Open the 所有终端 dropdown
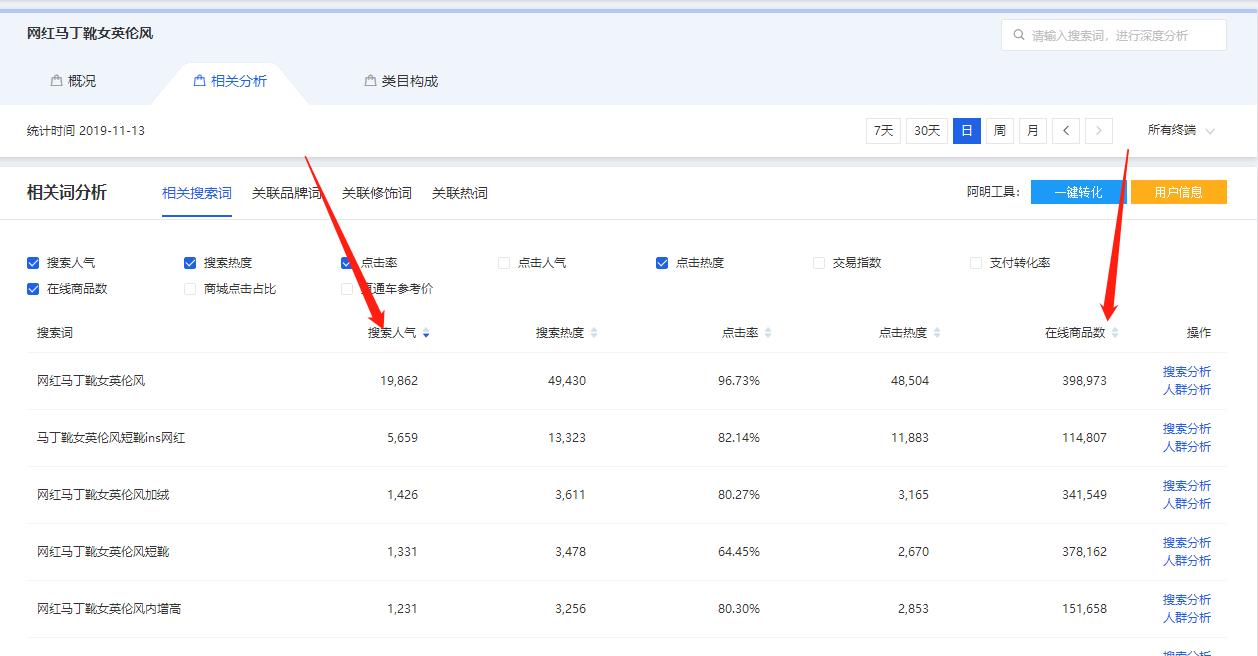The height and width of the screenshot is (656, 1258). click(1182, 130)
